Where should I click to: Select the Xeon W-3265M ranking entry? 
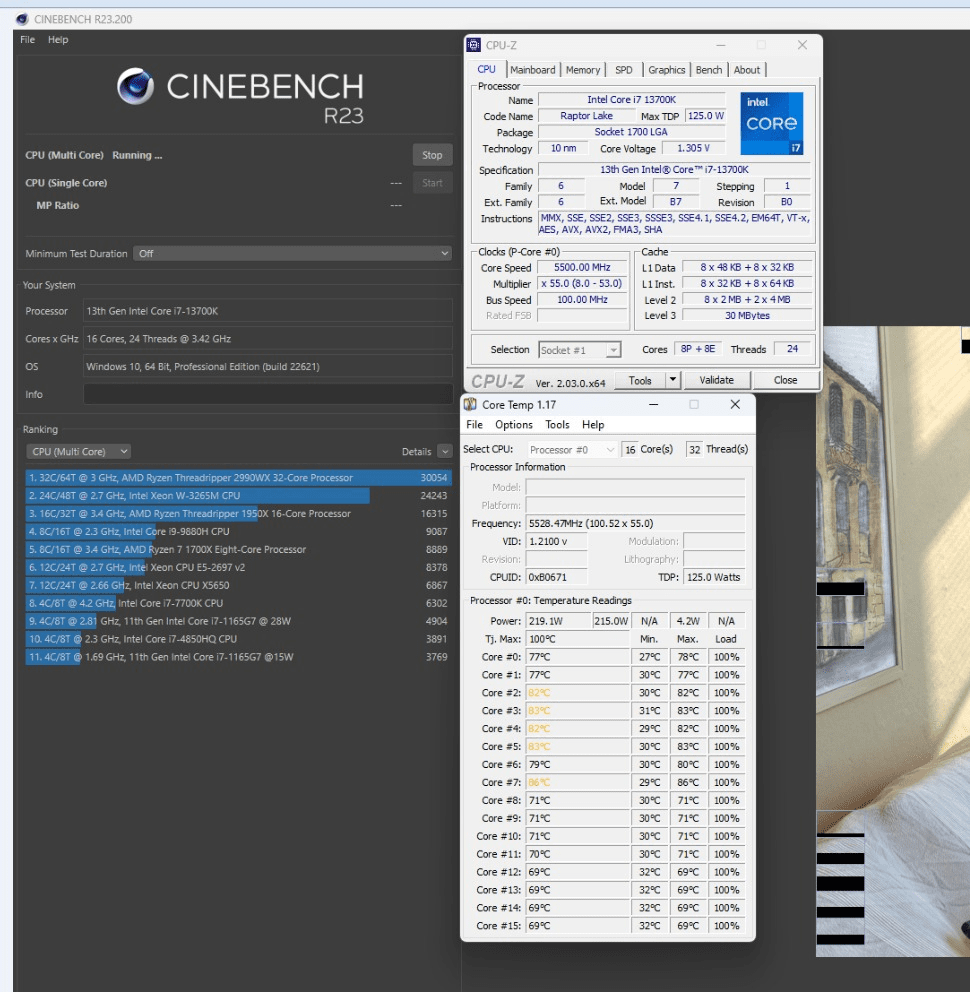(239, 495)
